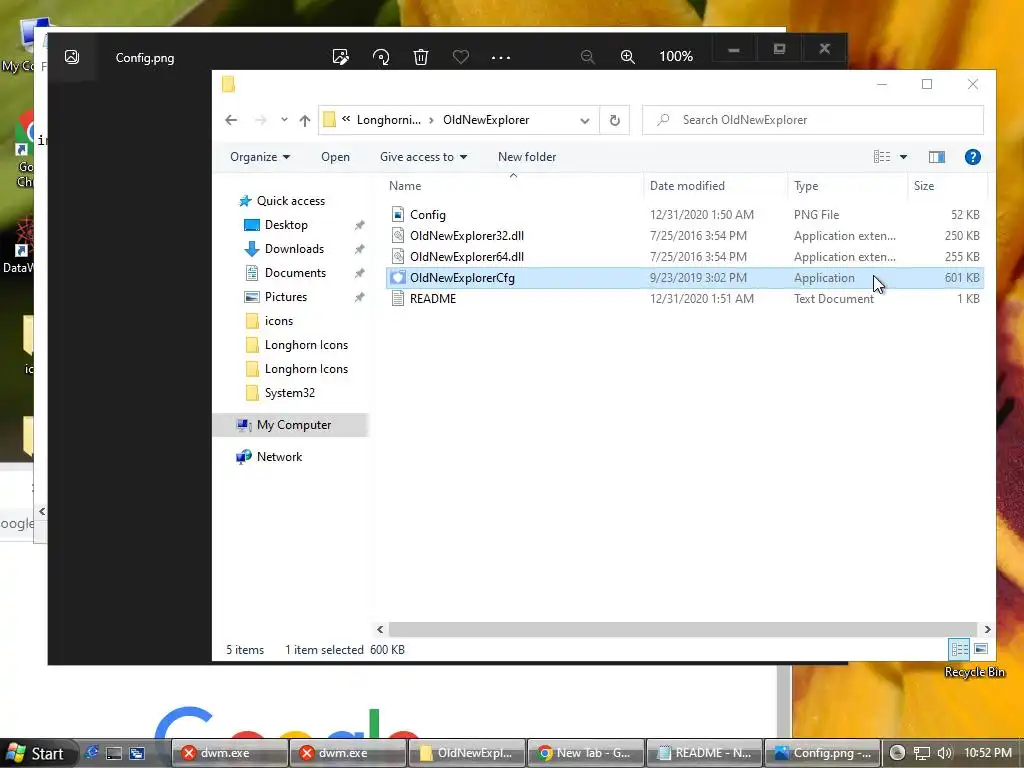Unpin Desktop using its pin icon

pos(359,225)
